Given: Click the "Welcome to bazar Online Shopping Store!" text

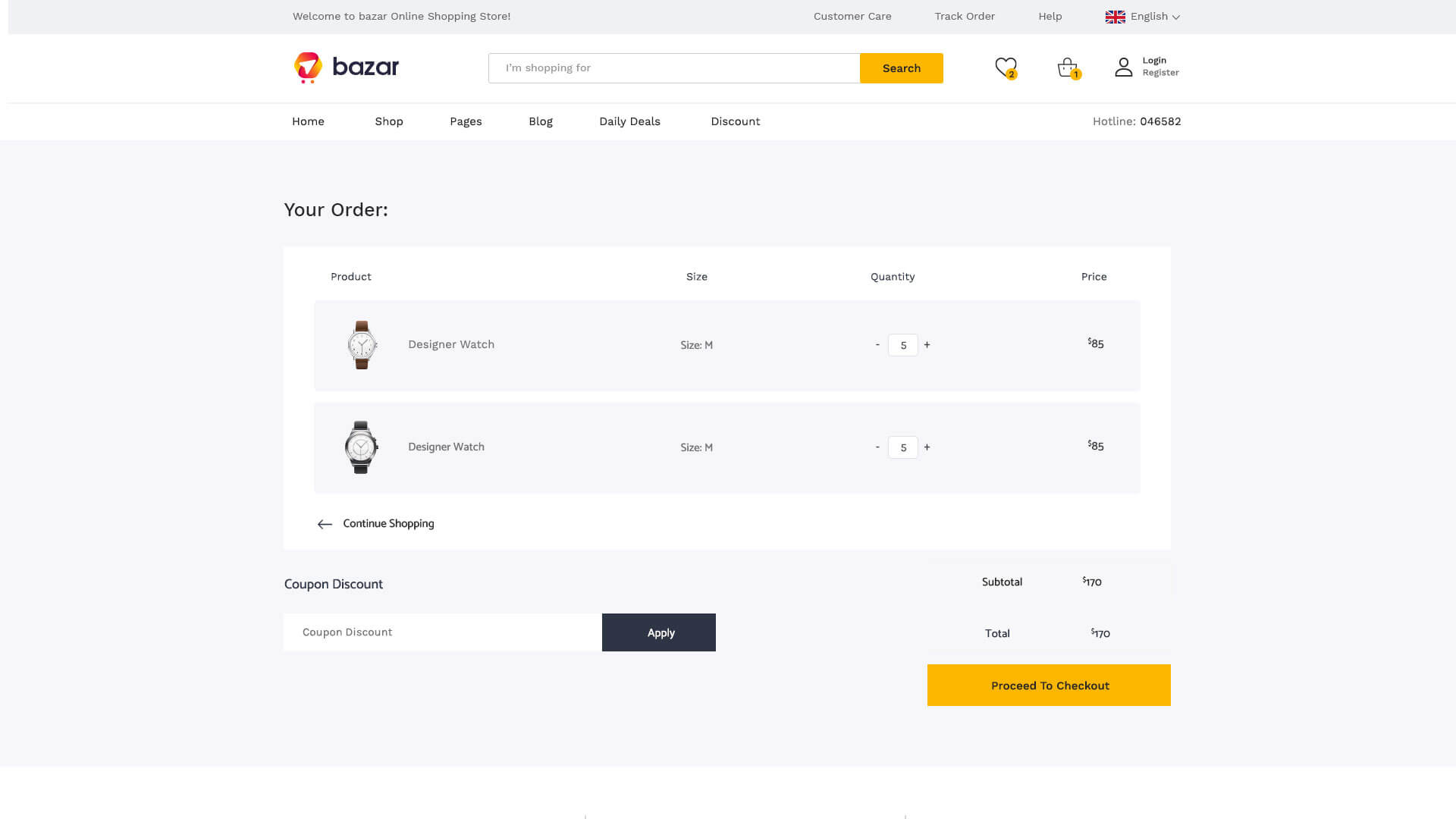Looking at the screenshot, I should tap(402, 17).
